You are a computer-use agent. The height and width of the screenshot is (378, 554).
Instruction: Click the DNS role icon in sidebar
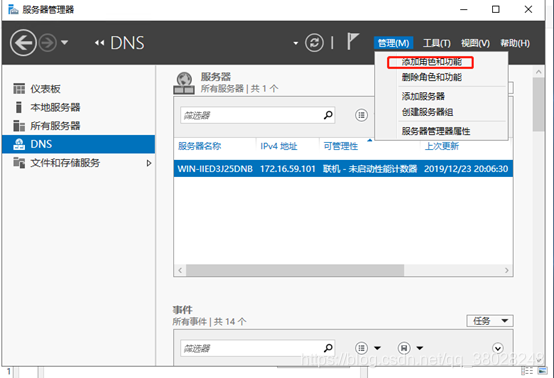[19, 144]
